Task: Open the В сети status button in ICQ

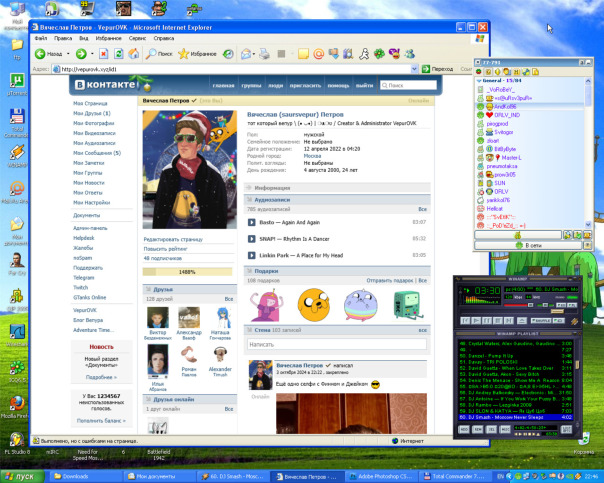Action: point(528,245)
